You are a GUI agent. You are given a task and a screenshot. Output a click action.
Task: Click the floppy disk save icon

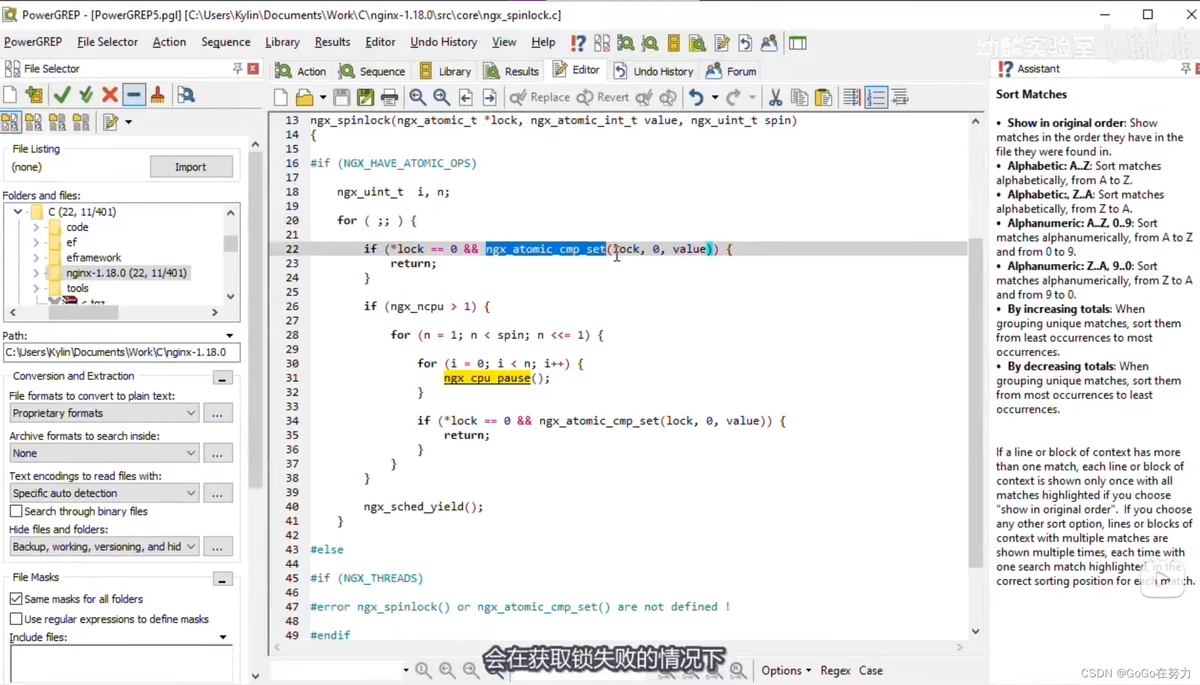[342, 97]
